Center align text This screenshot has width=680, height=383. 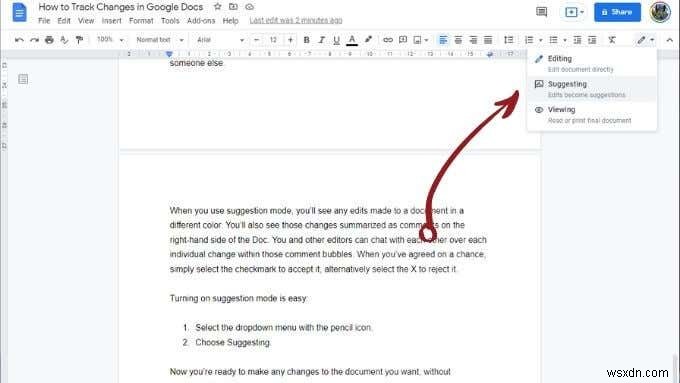(458, 40)
